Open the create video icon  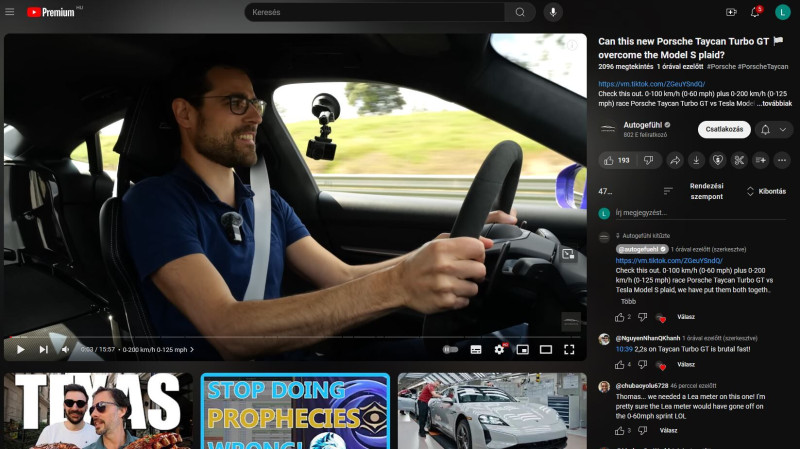(731, 12)
